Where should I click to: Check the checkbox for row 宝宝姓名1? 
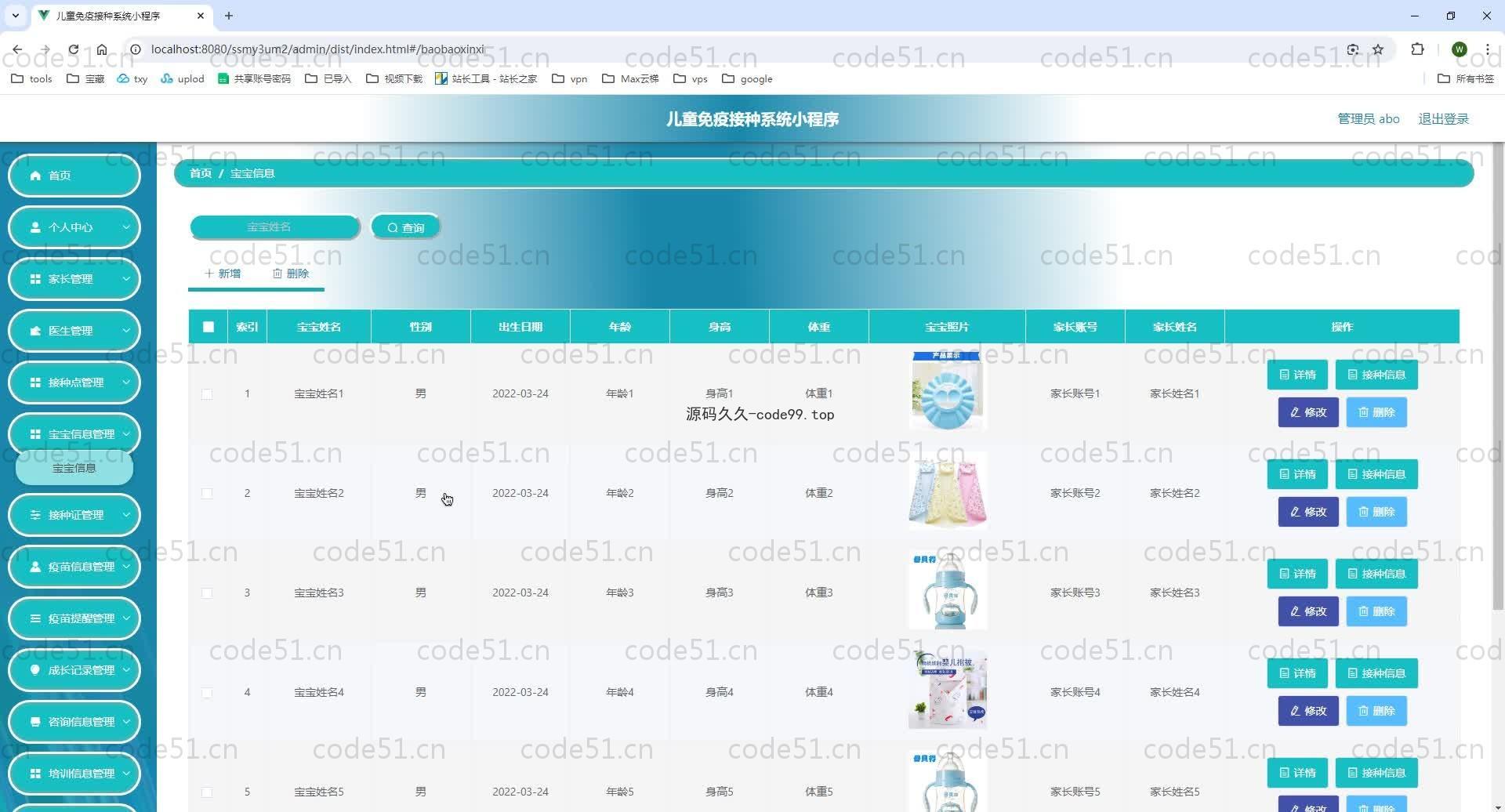[207, 394]
